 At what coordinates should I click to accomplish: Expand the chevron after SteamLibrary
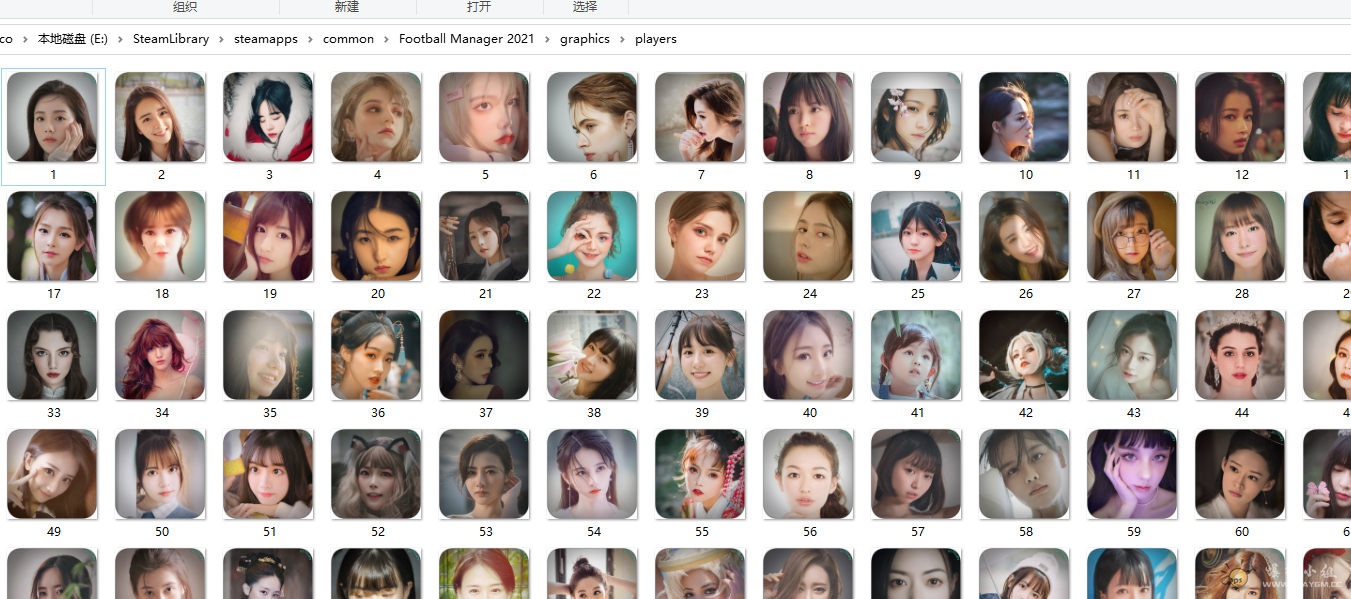coord(222,39)
